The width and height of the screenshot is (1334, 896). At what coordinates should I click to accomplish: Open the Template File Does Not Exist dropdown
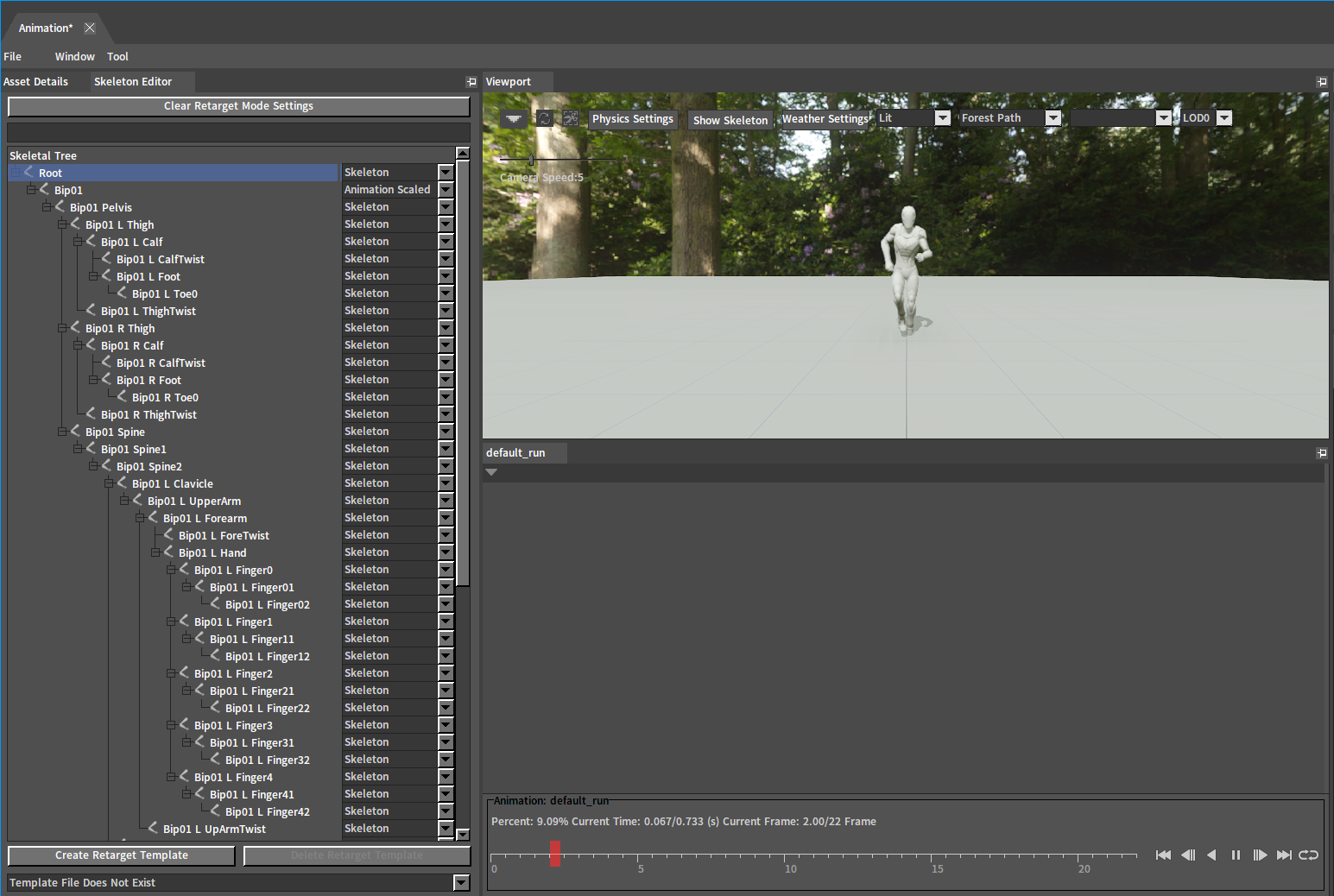point(462,882)
